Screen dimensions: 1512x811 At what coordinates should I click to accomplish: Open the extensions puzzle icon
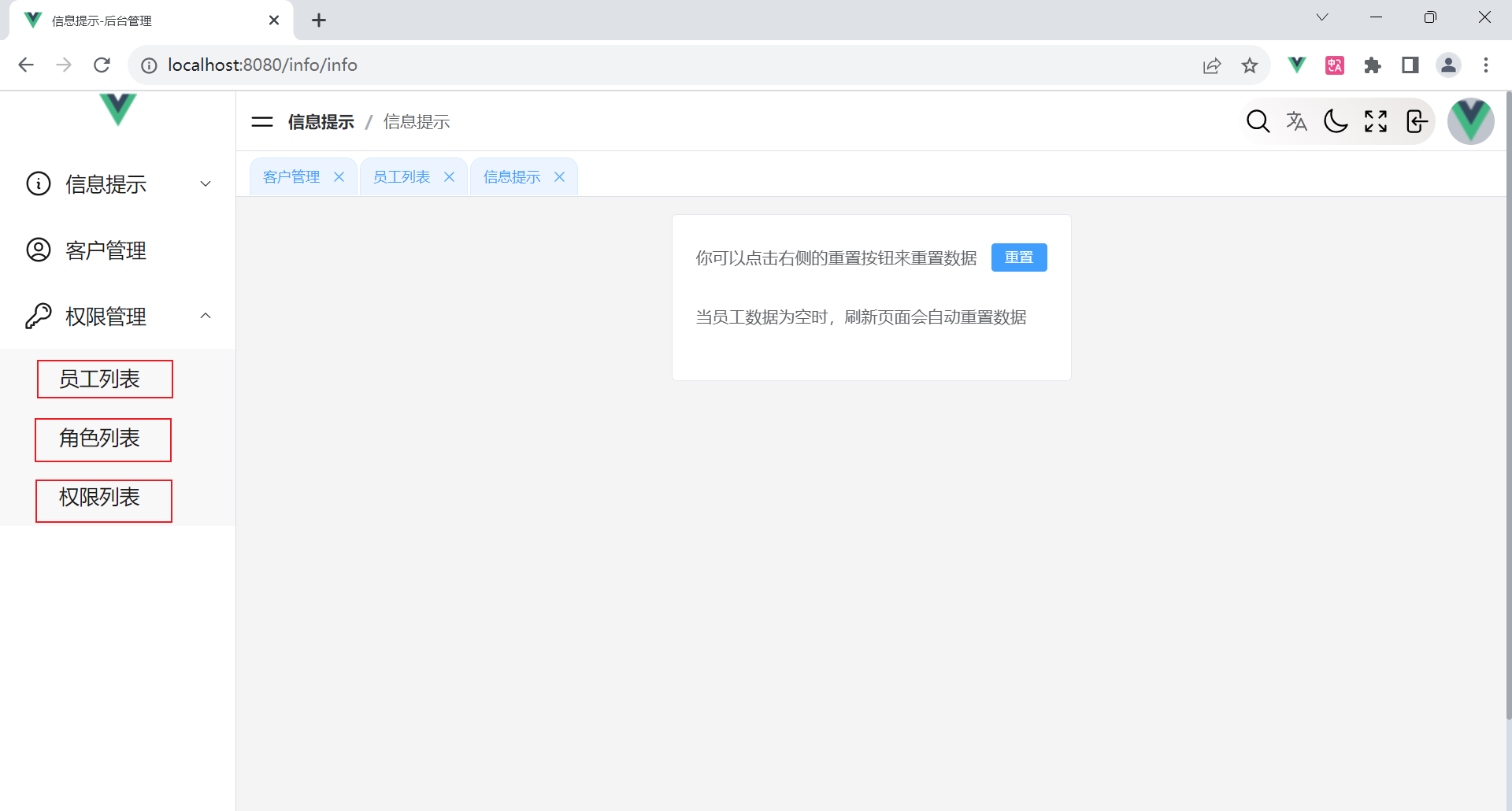[x=1373, y=65]
